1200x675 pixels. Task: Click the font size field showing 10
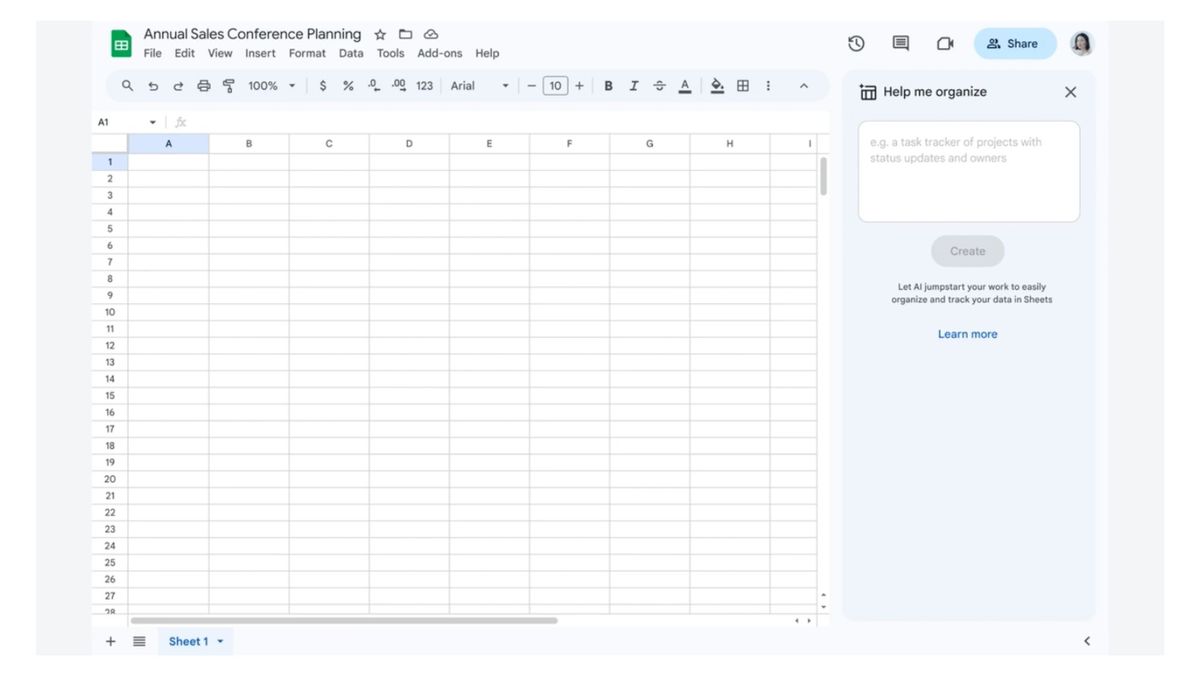(555, 86)
